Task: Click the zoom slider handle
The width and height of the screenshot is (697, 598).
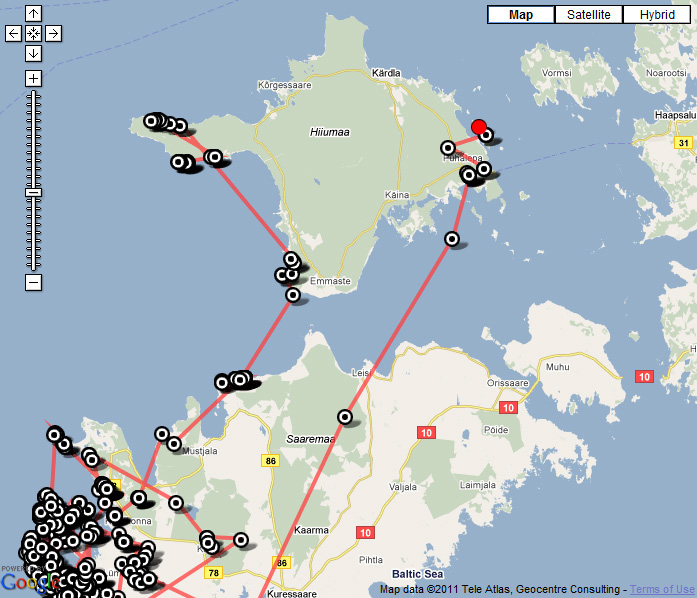Action: tap(33, 192)
